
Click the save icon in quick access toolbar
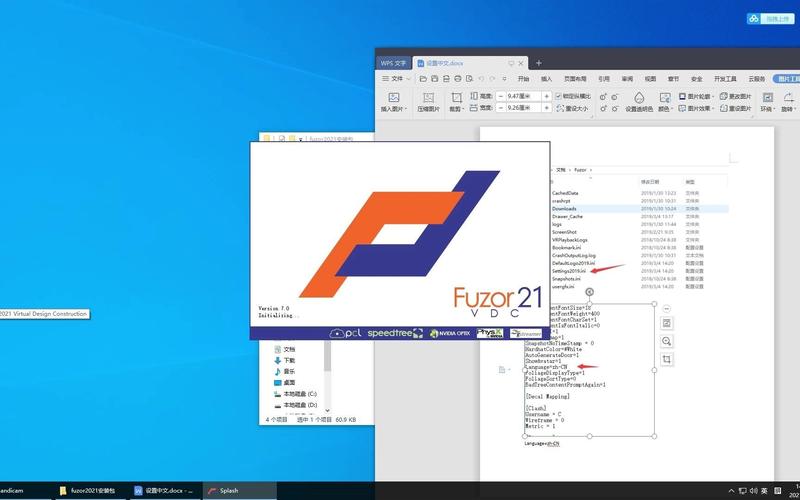pyautogui.click(x=435, y=79)
